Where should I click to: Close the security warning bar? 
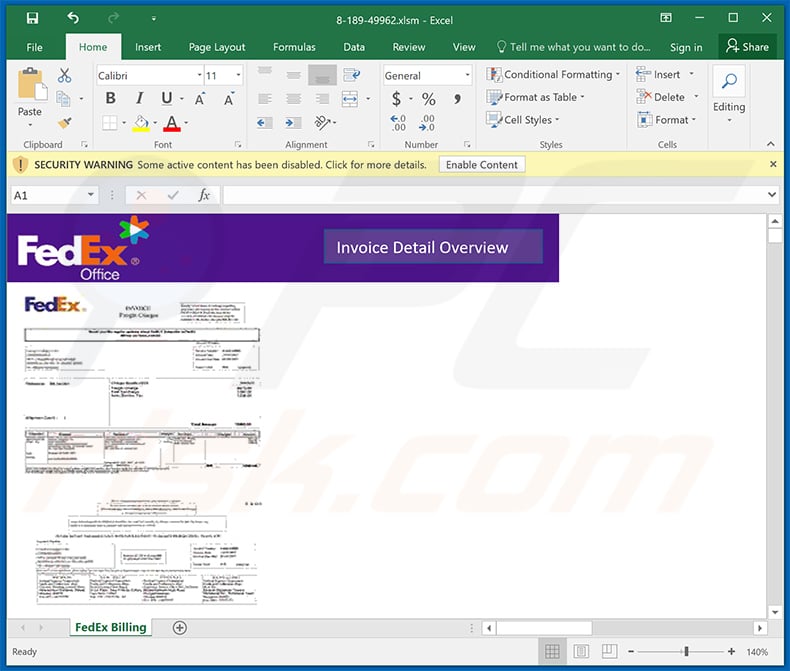coord(773,164)
